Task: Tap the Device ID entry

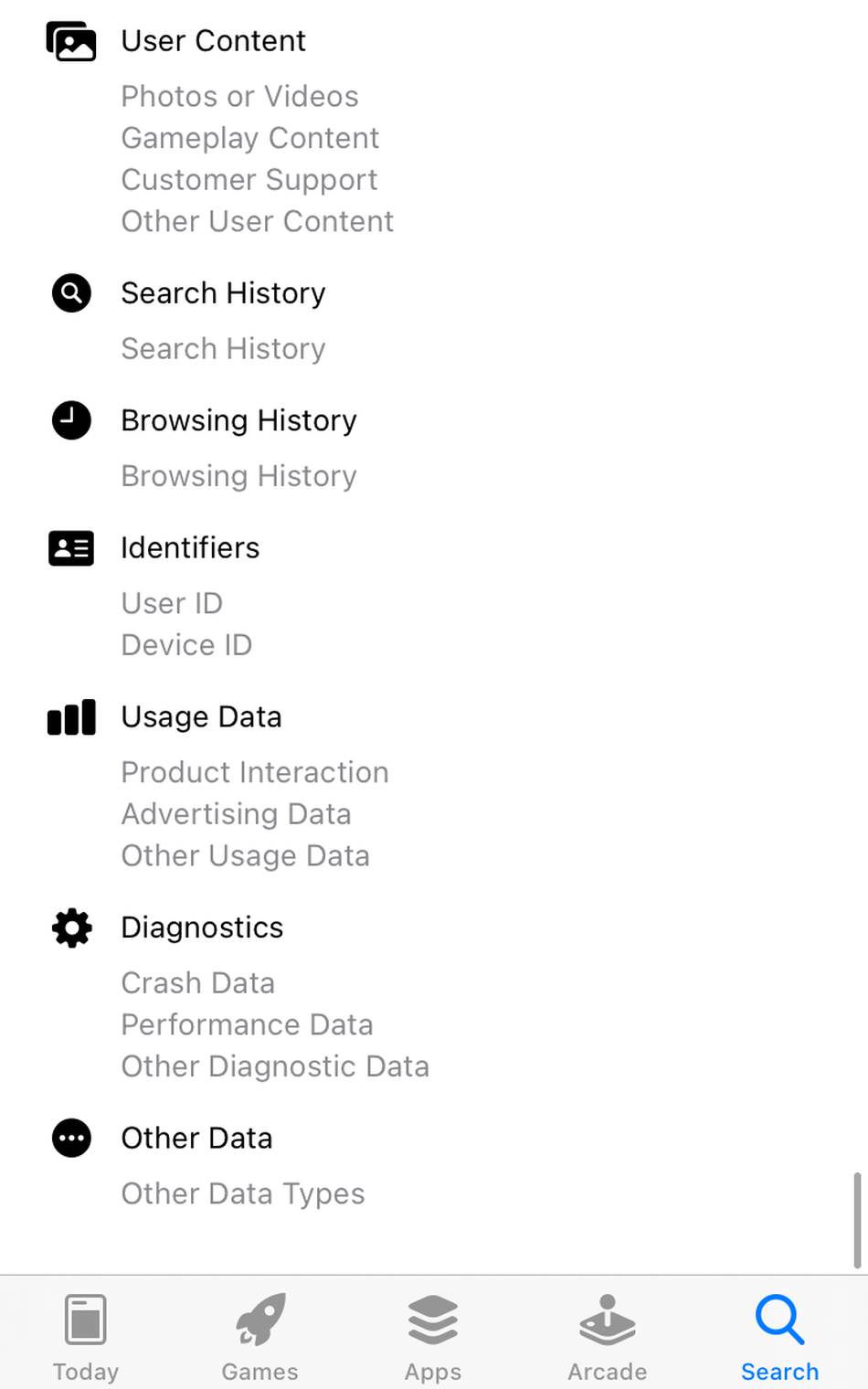Action: 186,645
